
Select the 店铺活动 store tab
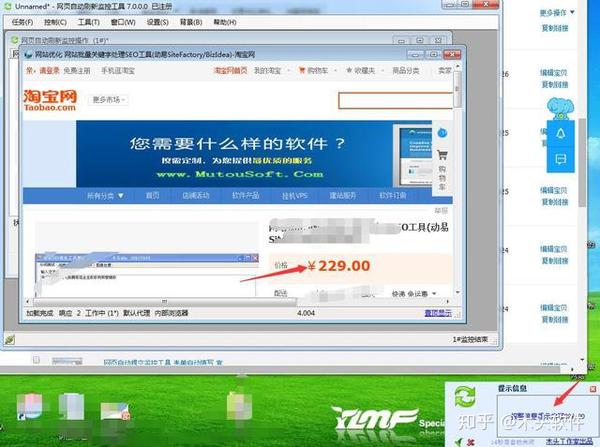coord(196,196)
